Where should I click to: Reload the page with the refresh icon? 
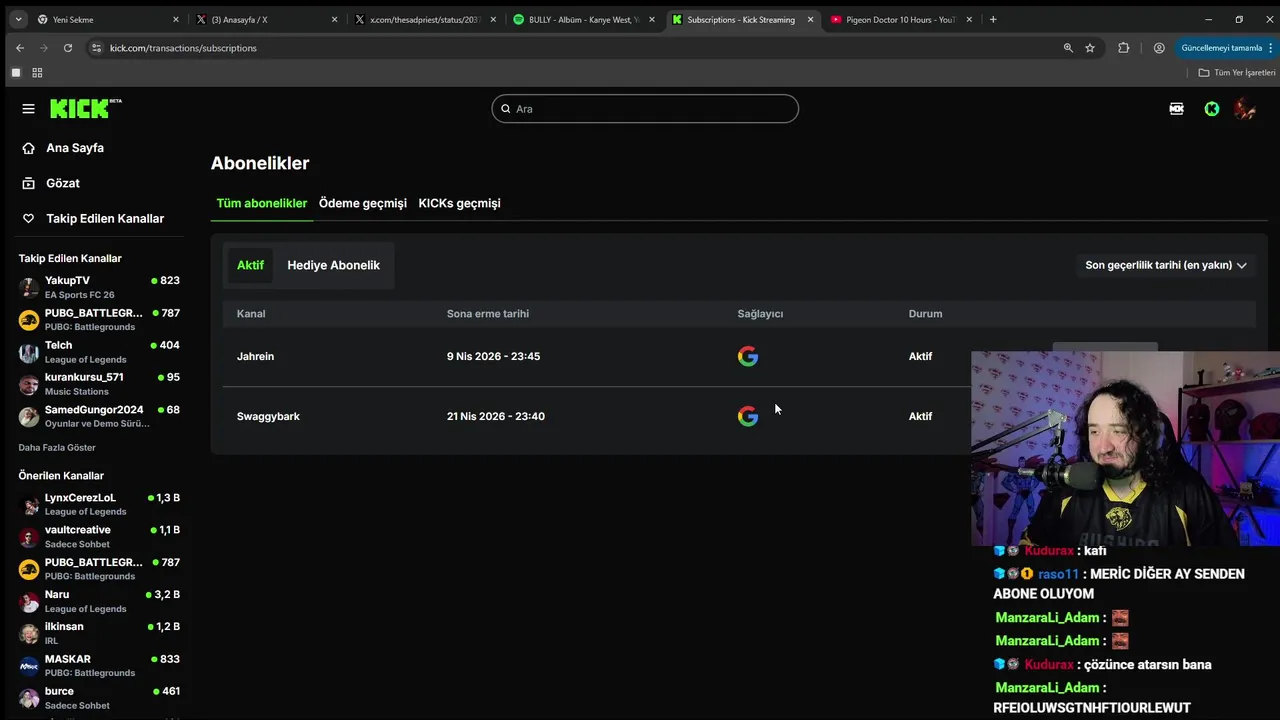coord(67,48)
